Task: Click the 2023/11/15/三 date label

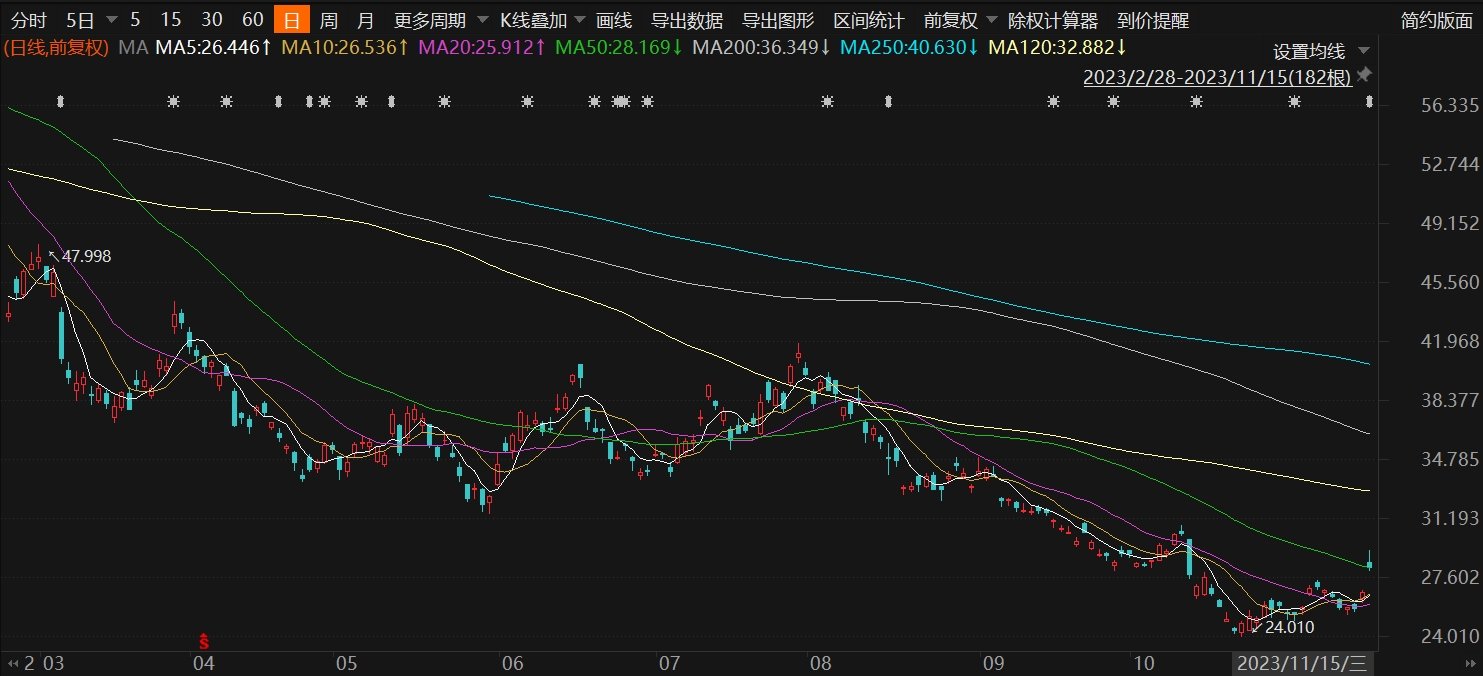Action: (x=1302, y=663)
